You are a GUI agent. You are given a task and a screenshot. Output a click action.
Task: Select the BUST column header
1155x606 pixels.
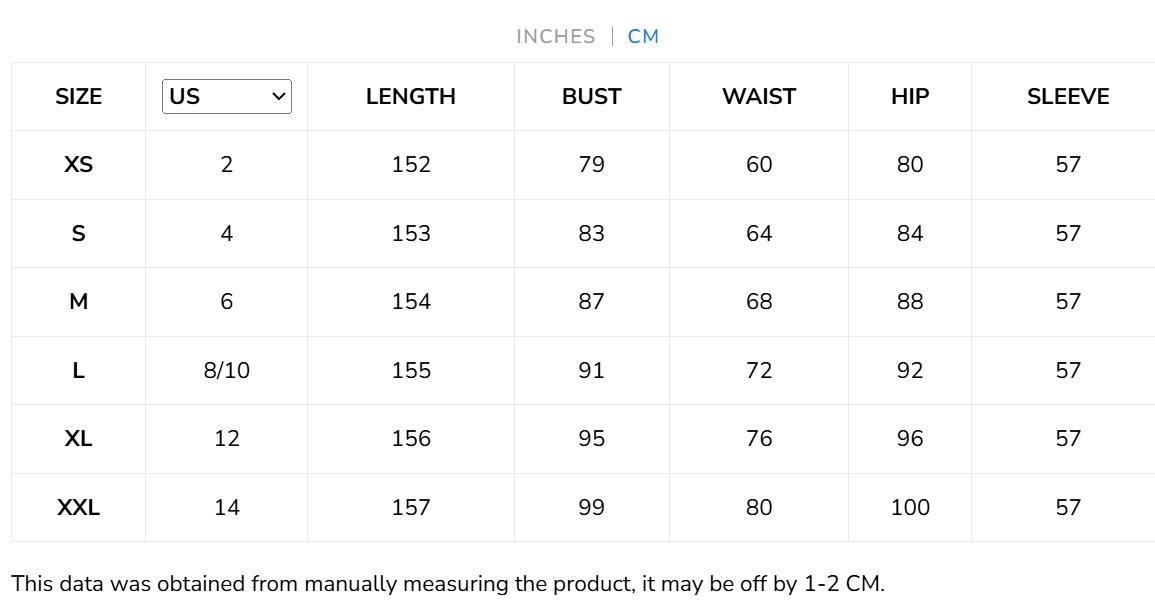tap(591, 96)
